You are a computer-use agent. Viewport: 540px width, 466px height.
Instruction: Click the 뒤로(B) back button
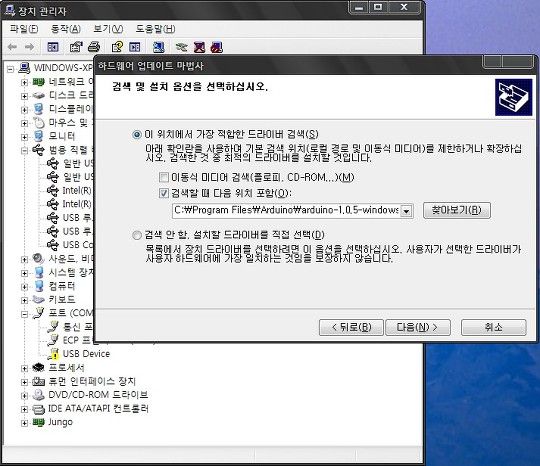coord(351,327)
